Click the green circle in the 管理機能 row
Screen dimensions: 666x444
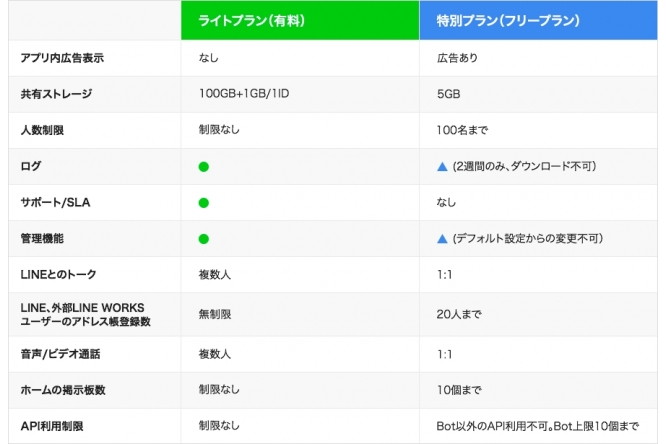click(203, 239)
